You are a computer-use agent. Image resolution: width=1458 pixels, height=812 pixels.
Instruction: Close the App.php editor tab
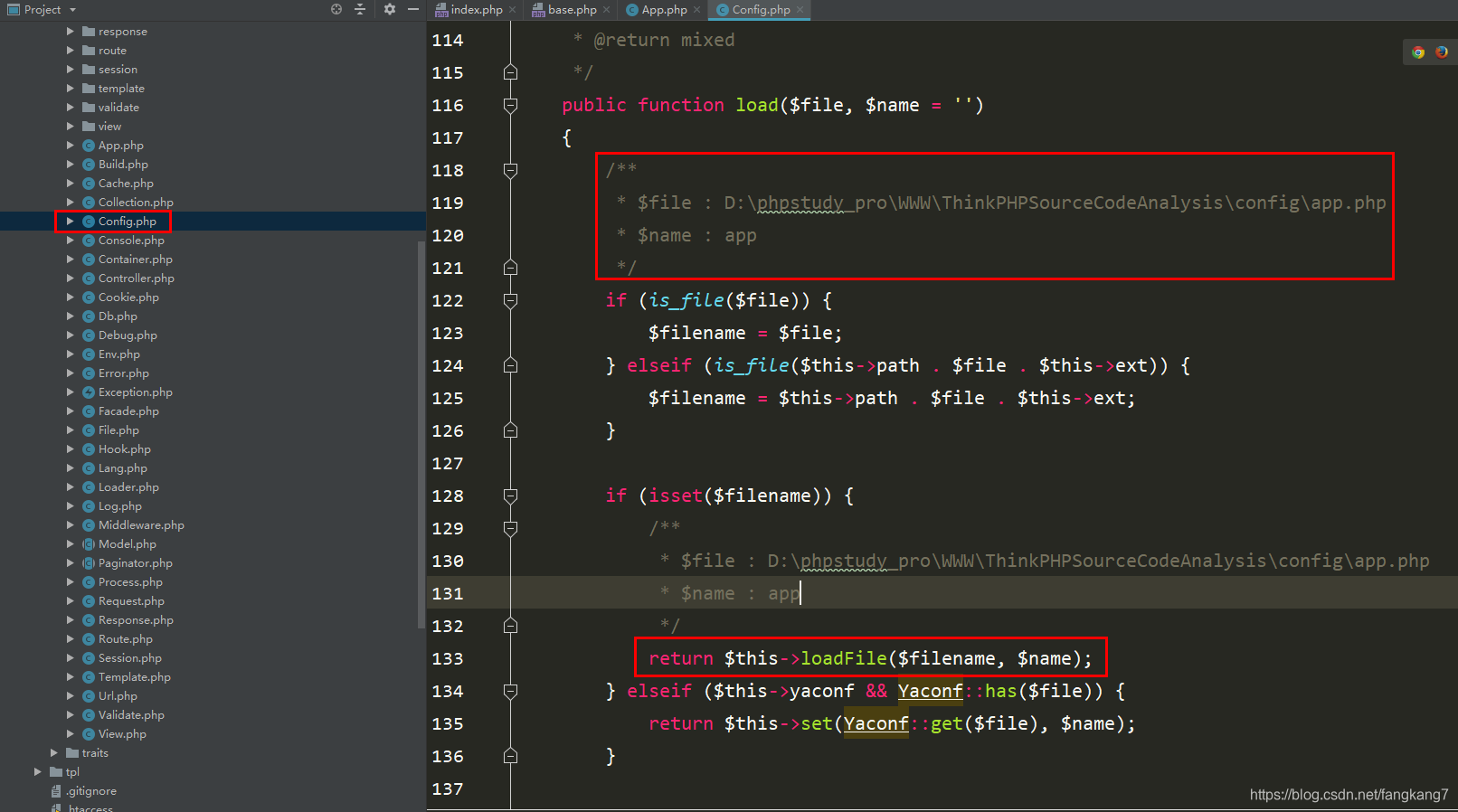(x=697, y=10)
